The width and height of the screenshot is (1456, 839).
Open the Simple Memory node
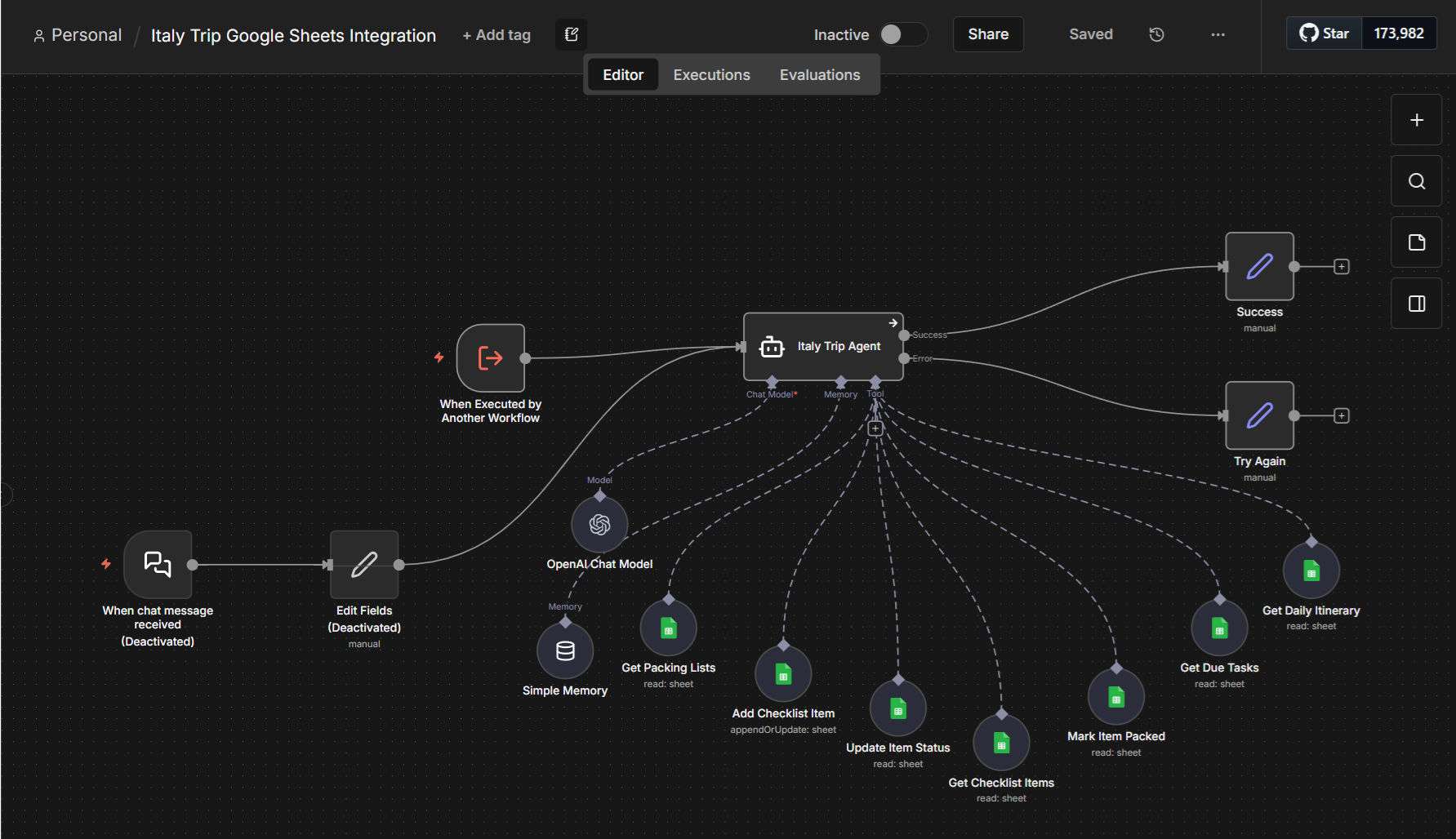pyautogui.click(x=564, y=650)
